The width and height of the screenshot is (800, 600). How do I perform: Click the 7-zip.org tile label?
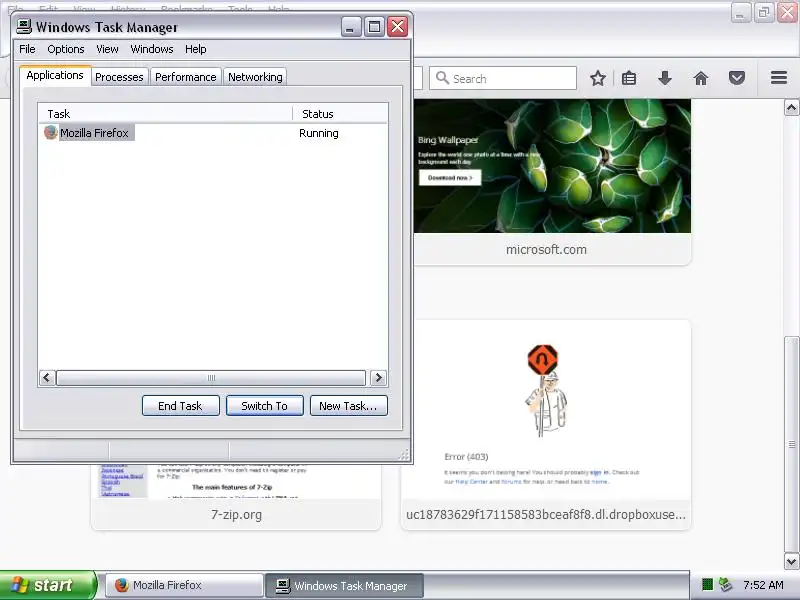(236, 514)
